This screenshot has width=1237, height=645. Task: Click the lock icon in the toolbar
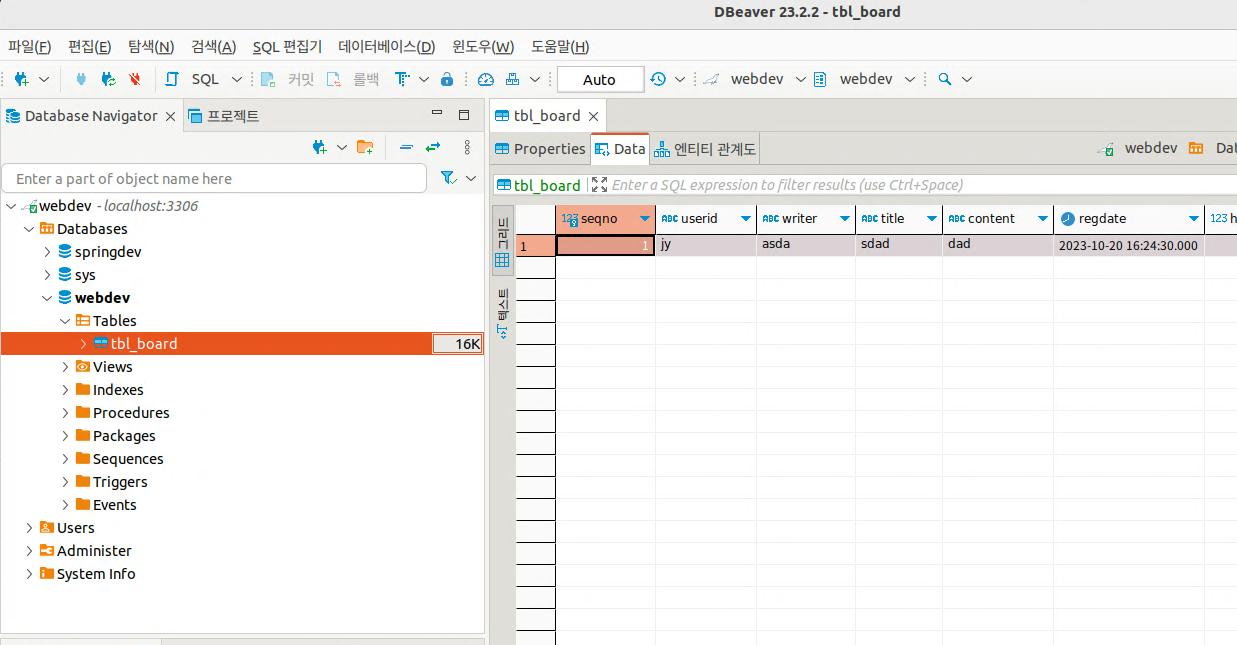[x=447, y=79]
